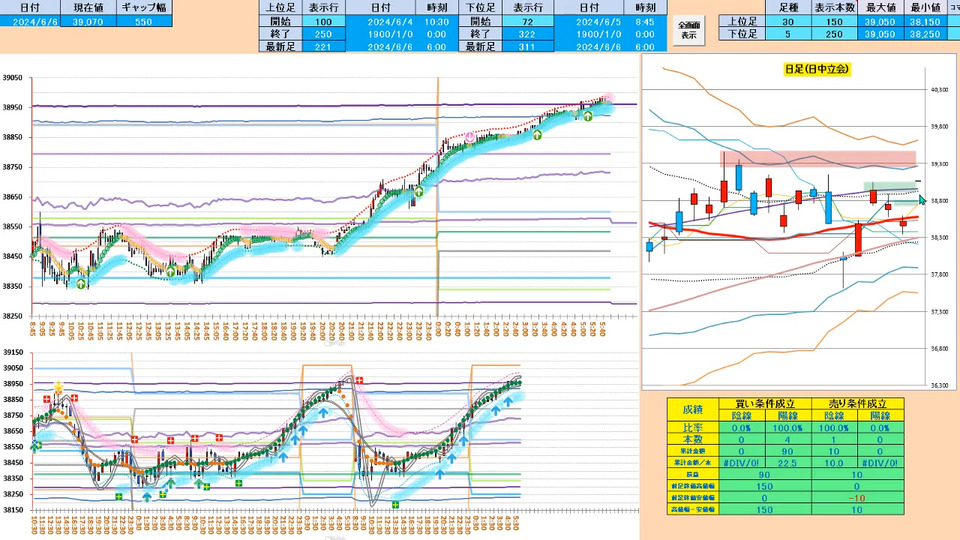Click the 36,300 axis label on daily chart
960x540 pixels.
[939, 386]
